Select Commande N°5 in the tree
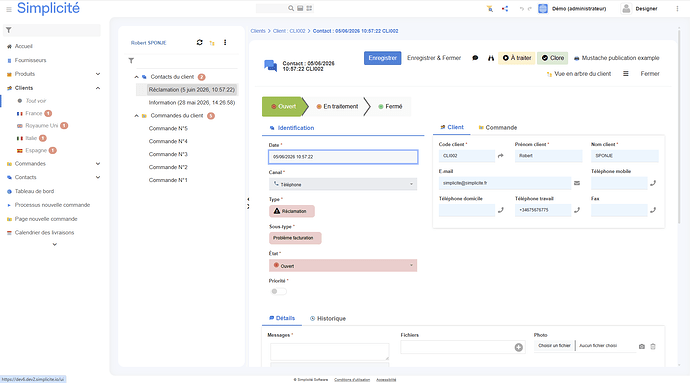690x383 pixels. coord(168,129)
